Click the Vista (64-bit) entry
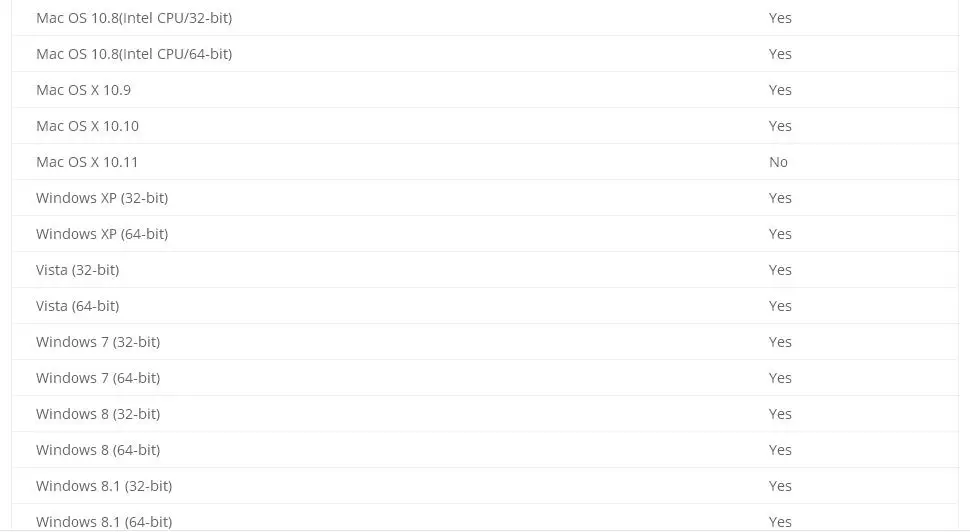 [77, 306]
